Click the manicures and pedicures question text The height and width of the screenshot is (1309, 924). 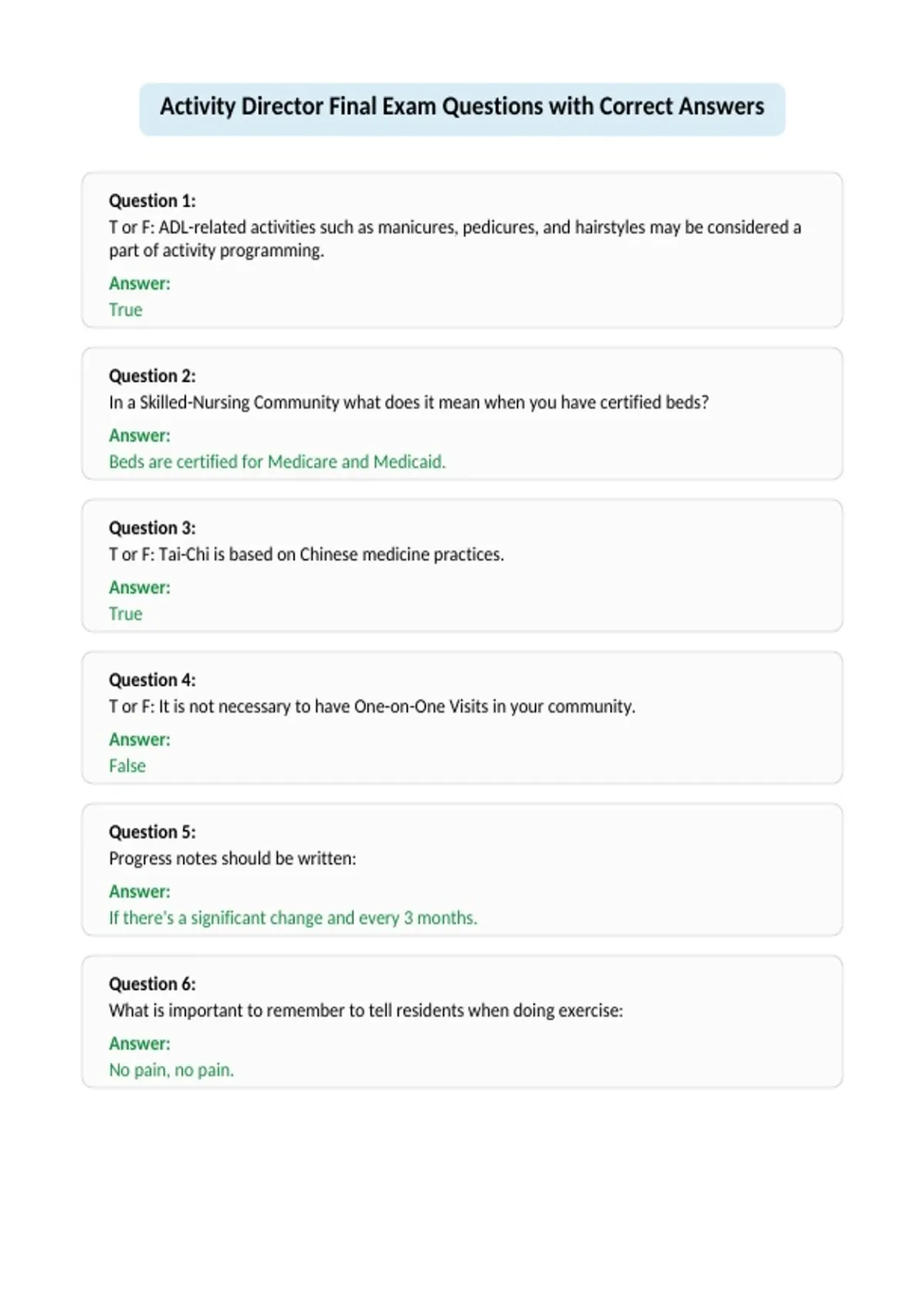(x=455, y=239)
